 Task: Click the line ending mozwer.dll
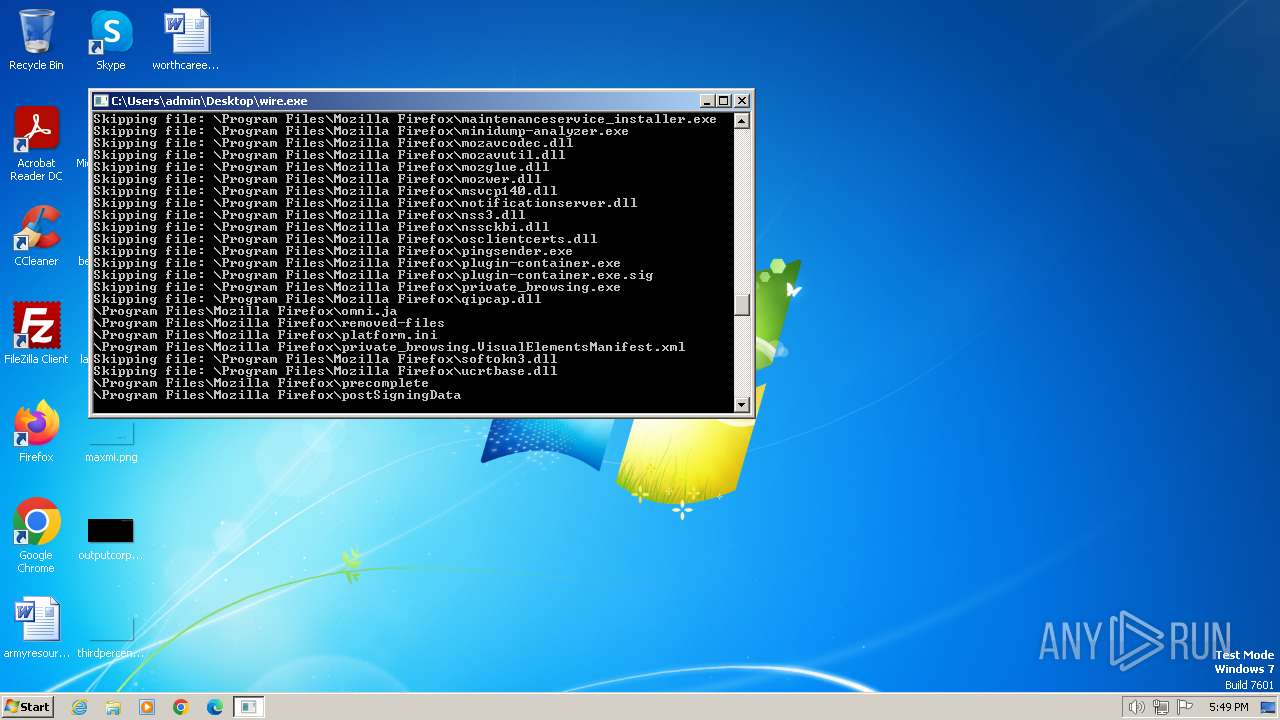coord(317,179)
